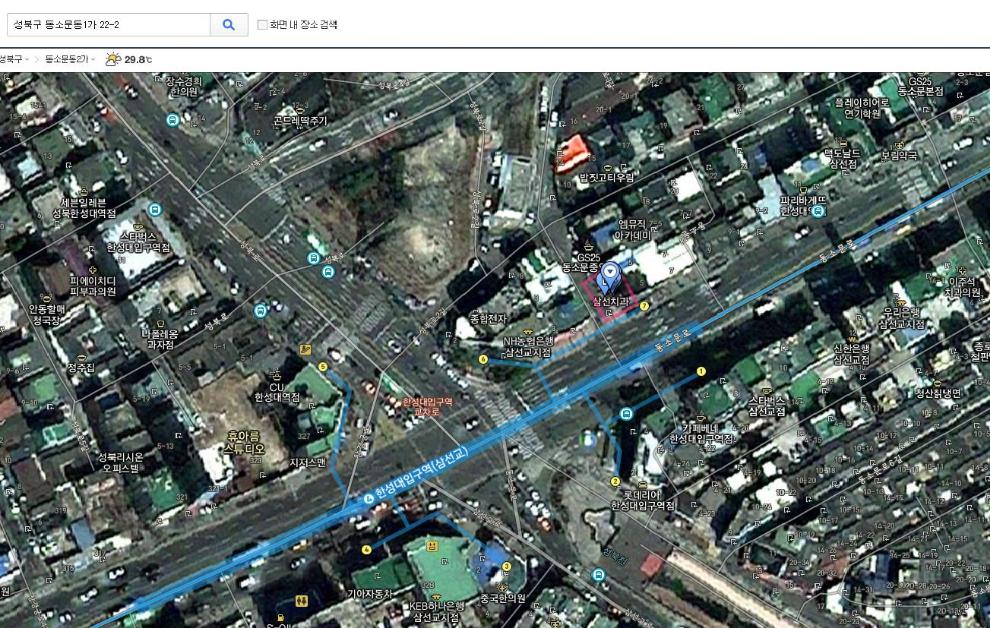This screenshot has width=990, height=628.
Task: Click the 곤드레떡주기 restaurant label
Action: pos(300,120)
